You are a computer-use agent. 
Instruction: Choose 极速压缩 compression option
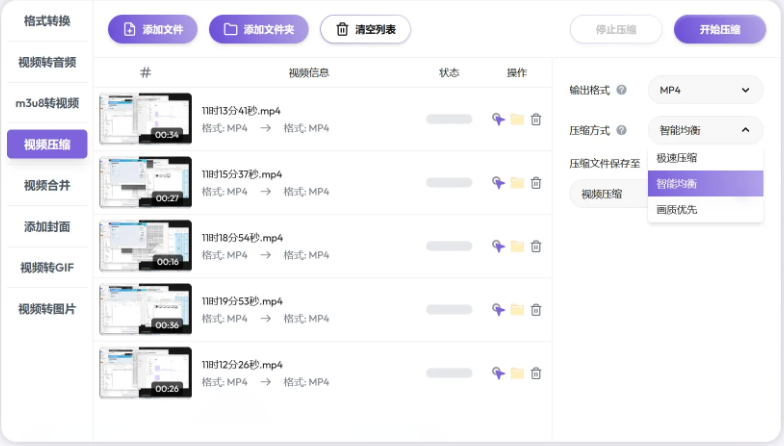click(x=706, y=158)
